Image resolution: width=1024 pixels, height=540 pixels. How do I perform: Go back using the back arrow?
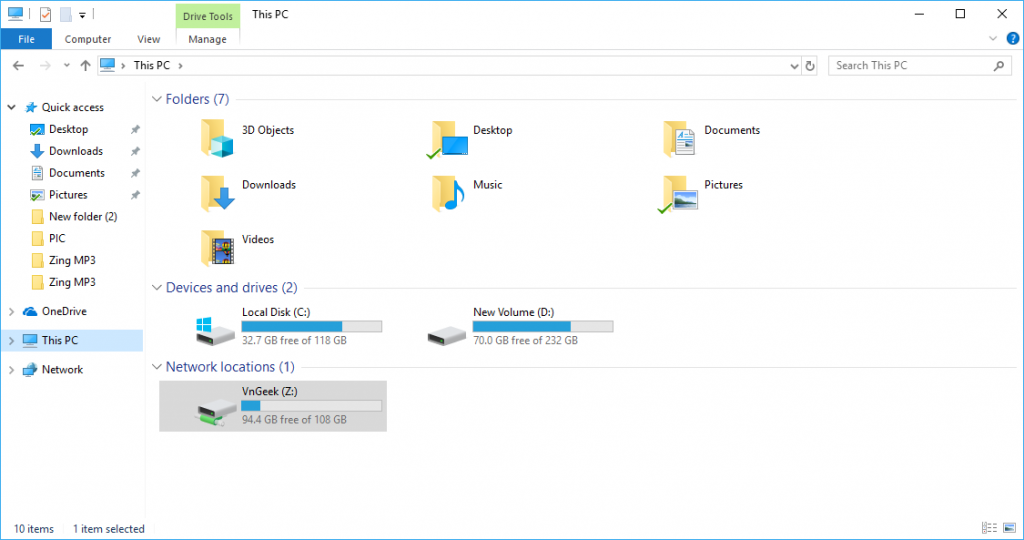pos(18,65)
